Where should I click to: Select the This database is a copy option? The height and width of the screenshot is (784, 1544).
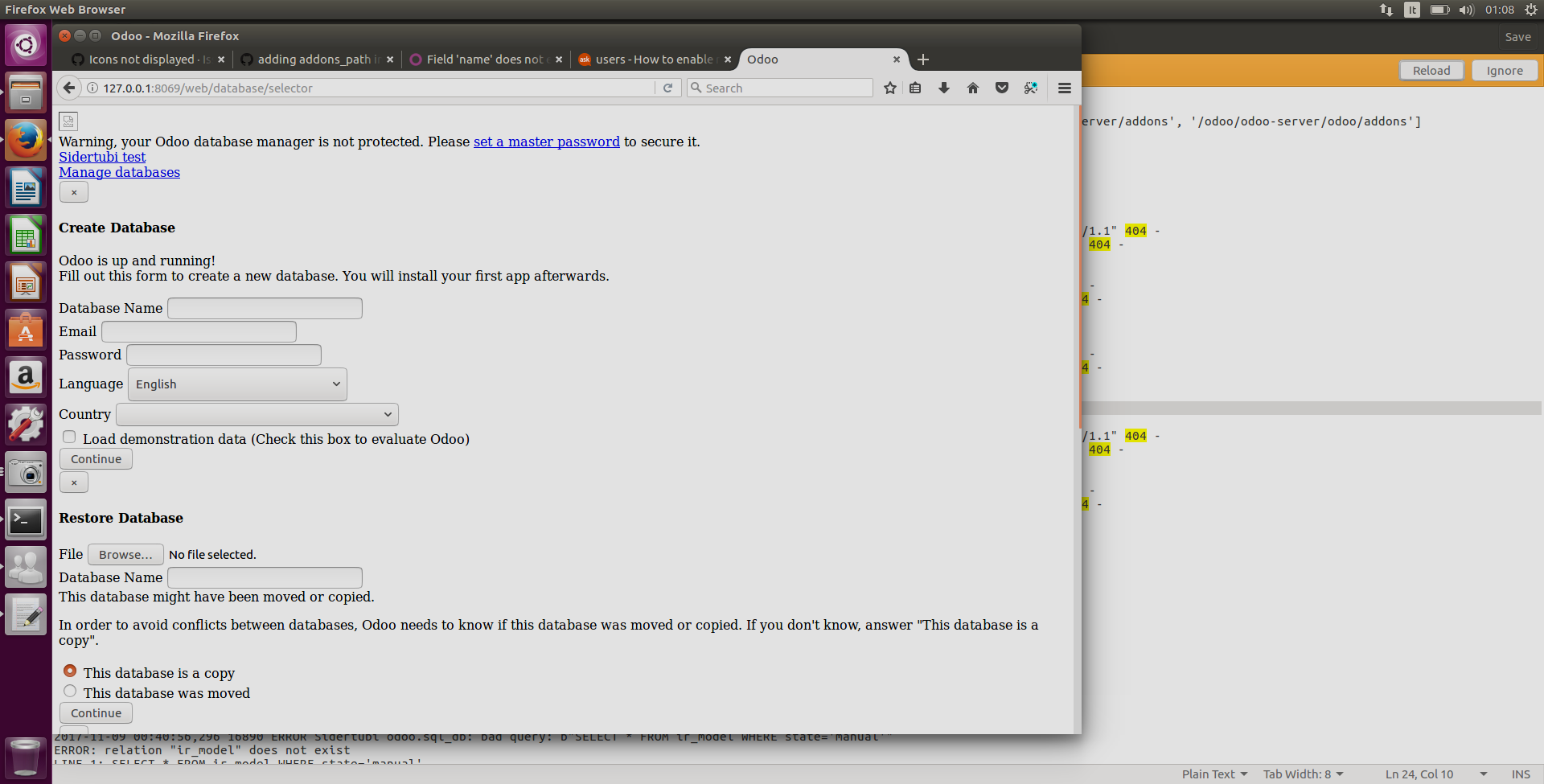(x=70, y=671)
